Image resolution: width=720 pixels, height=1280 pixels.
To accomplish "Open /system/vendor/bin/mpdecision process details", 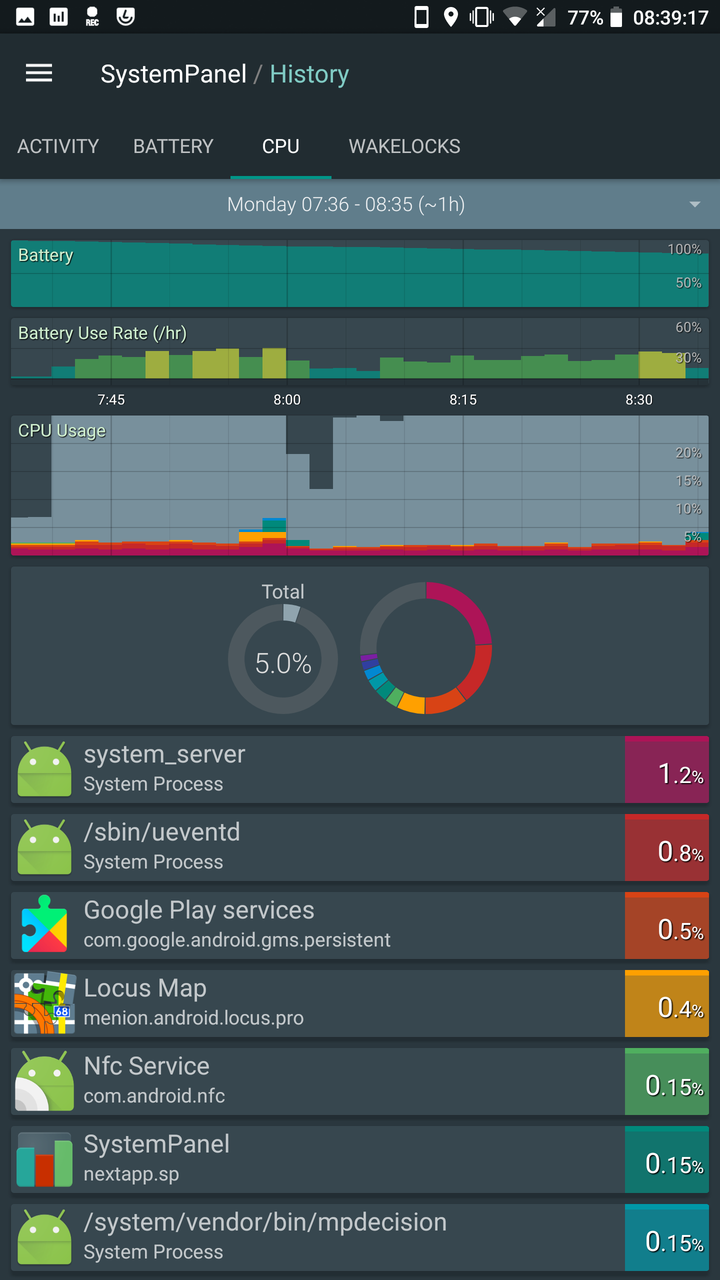I will (360, 1237).
